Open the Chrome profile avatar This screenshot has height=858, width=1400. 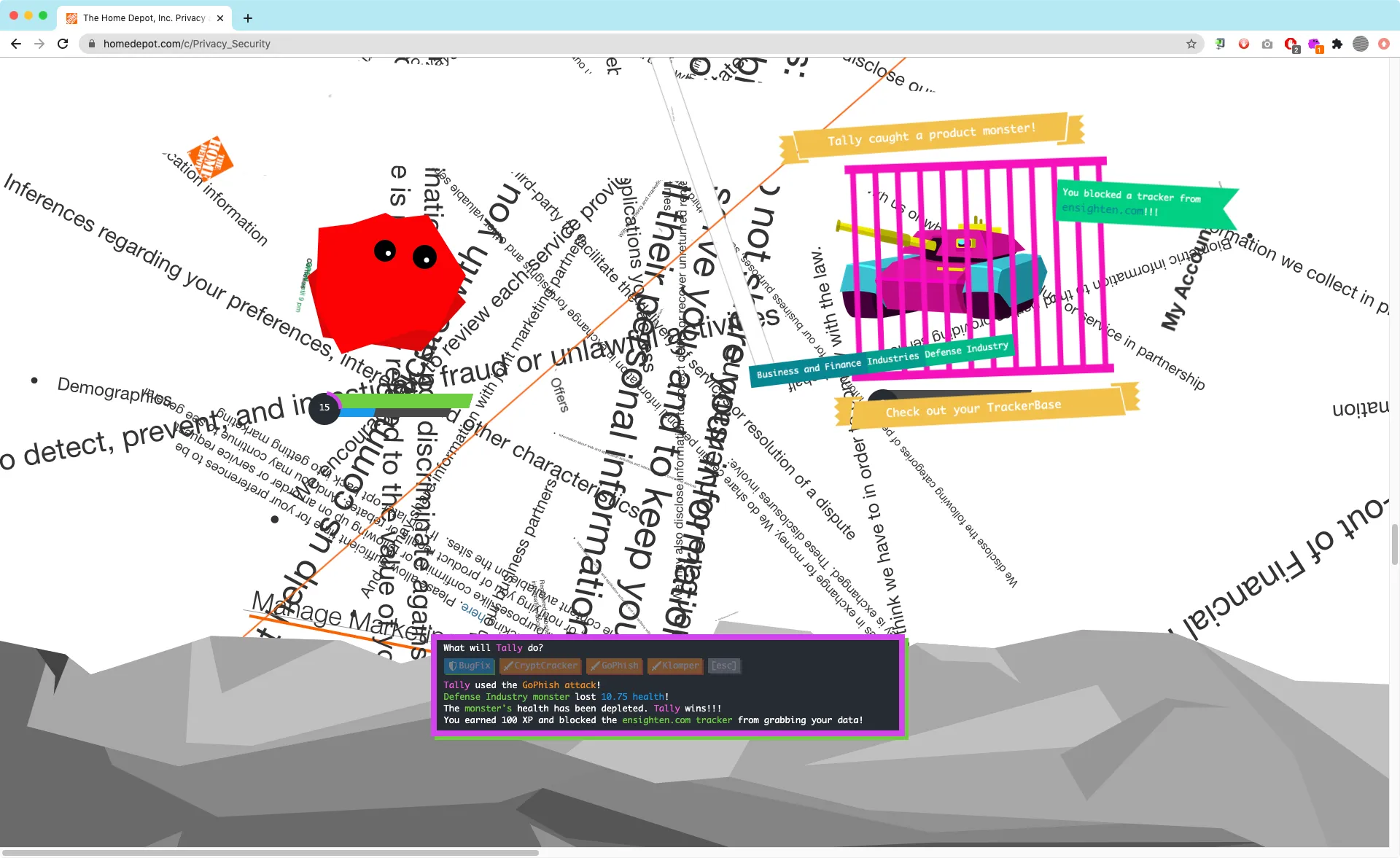click(1361, 44)
